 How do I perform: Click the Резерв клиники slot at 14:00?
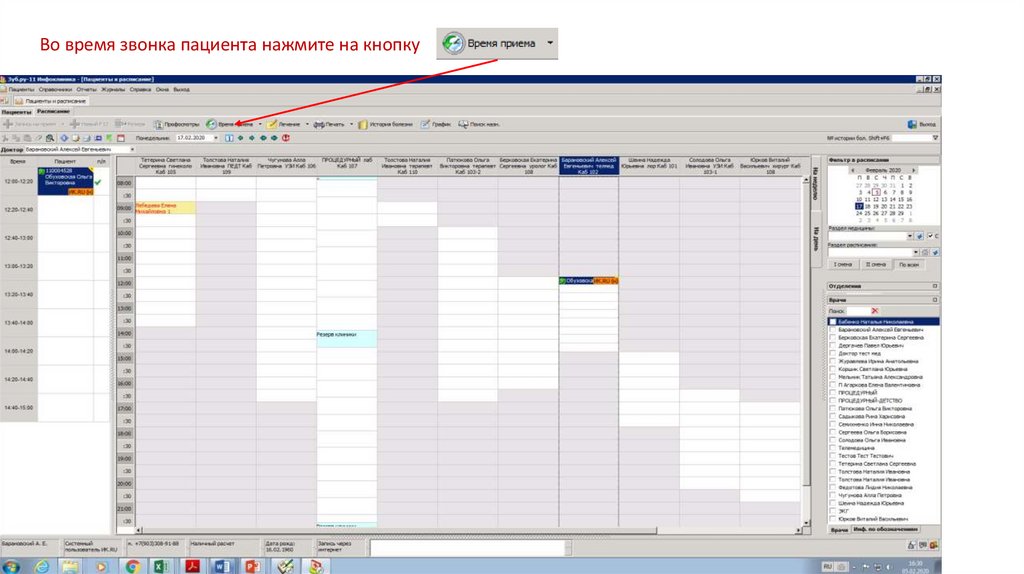[x=346, y=338]
